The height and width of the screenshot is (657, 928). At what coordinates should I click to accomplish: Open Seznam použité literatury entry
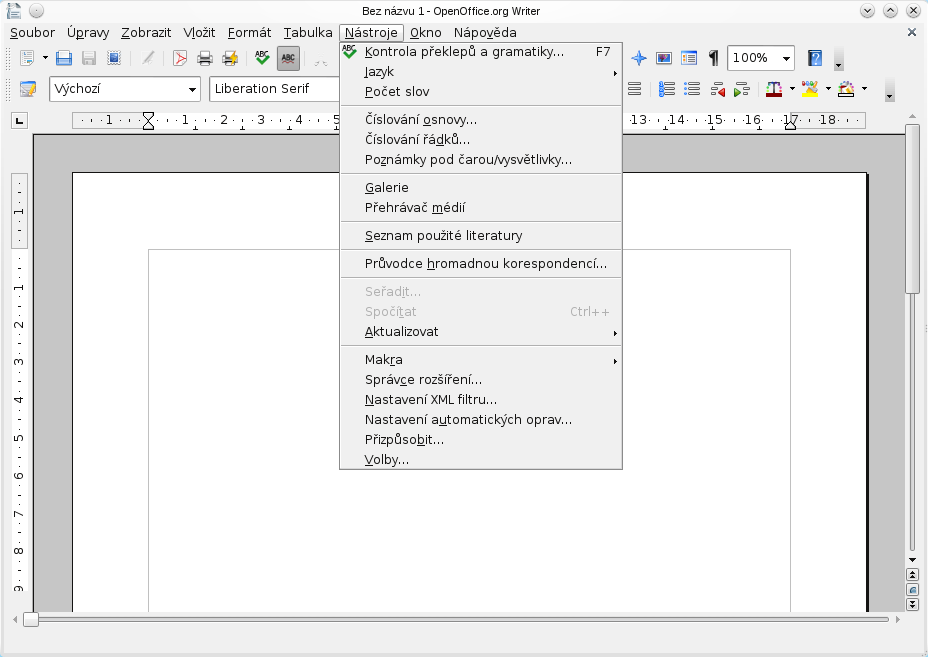tap(481, 236)
